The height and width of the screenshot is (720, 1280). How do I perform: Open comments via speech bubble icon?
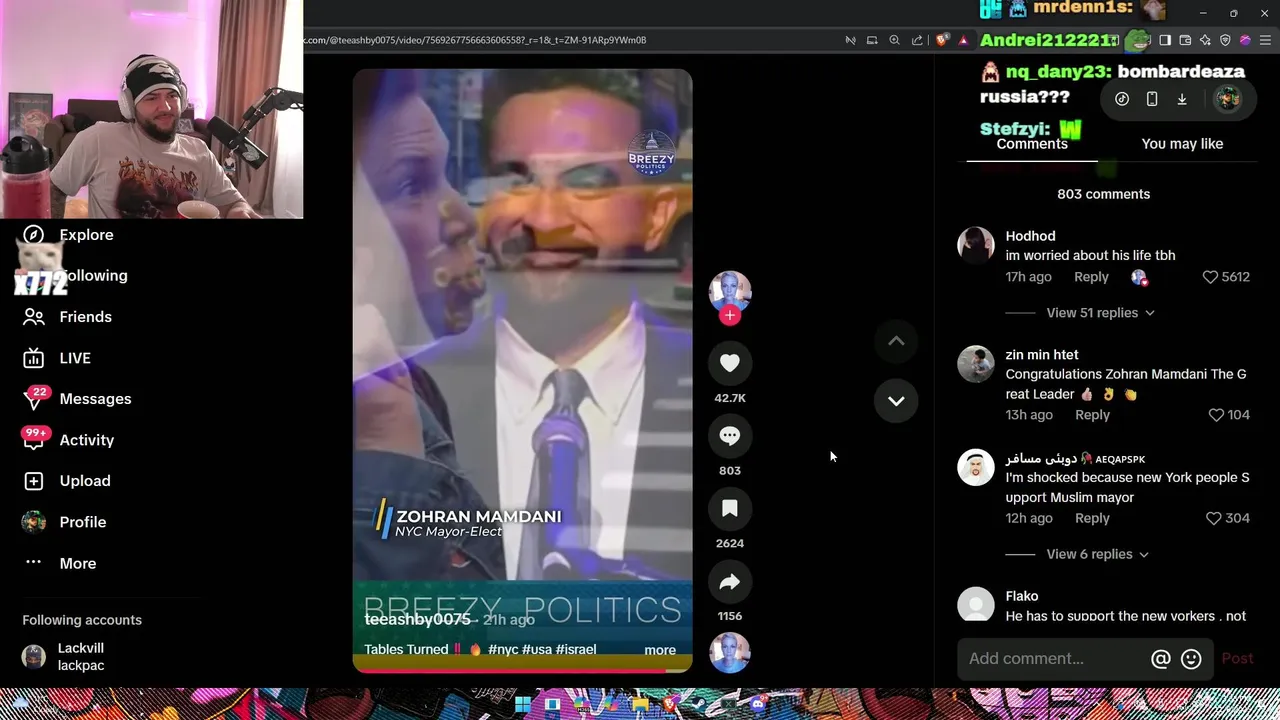click(730, 435)
